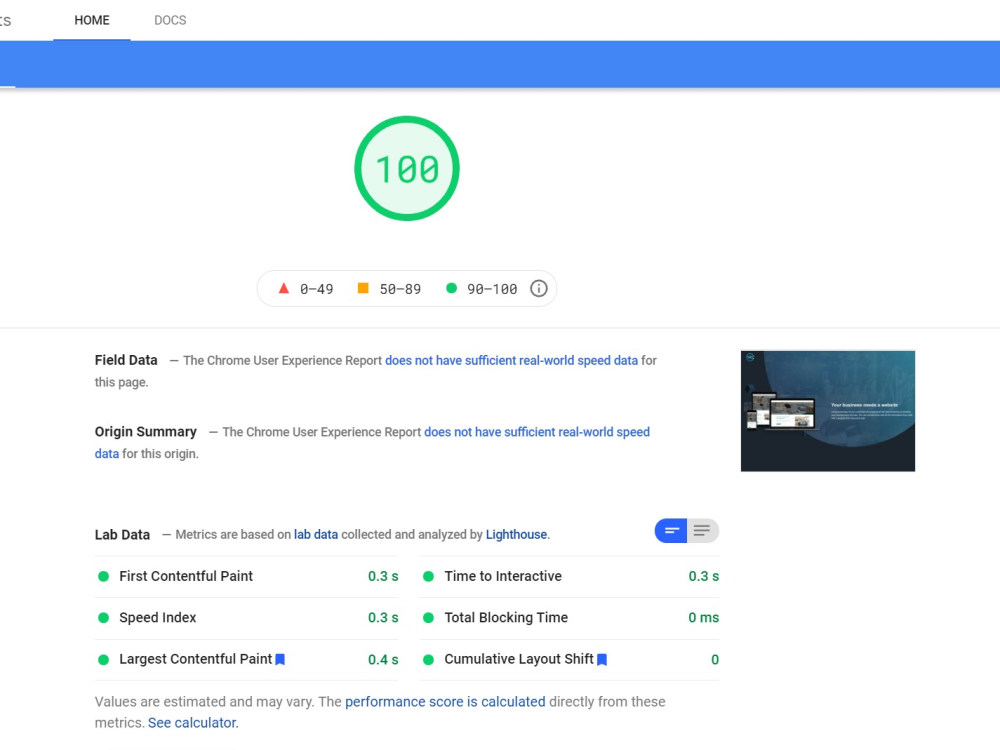The width and height of the screenshot is (1000, 750).
Task: Click the 0–49 score range label
Action: 317,289
